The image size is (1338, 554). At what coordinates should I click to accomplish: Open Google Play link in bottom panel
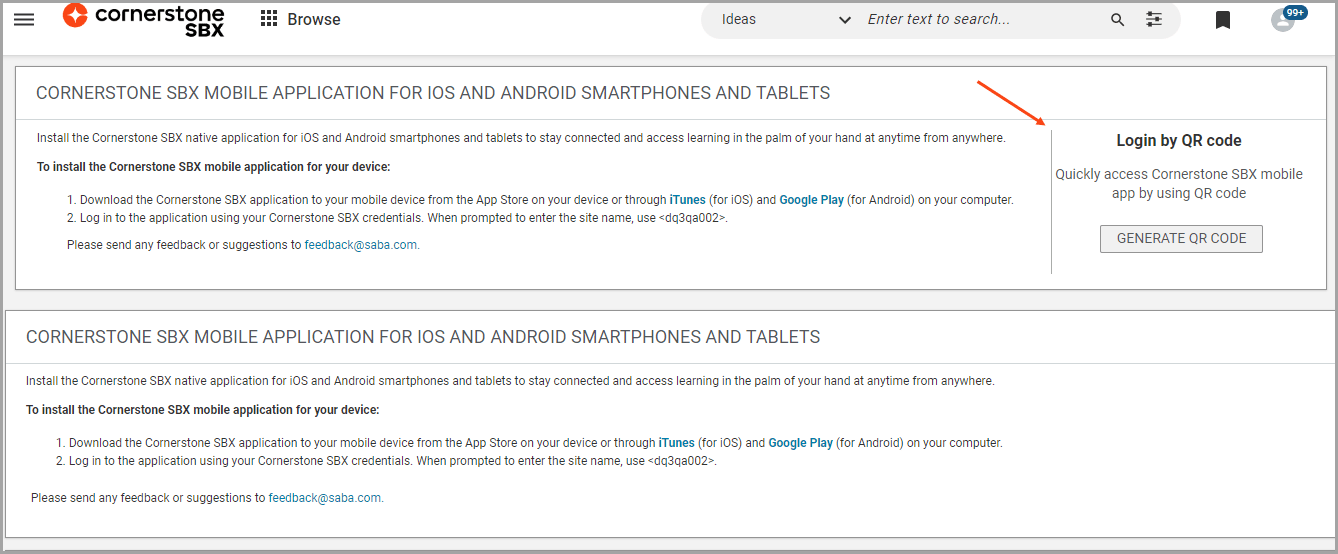point(800,443)
